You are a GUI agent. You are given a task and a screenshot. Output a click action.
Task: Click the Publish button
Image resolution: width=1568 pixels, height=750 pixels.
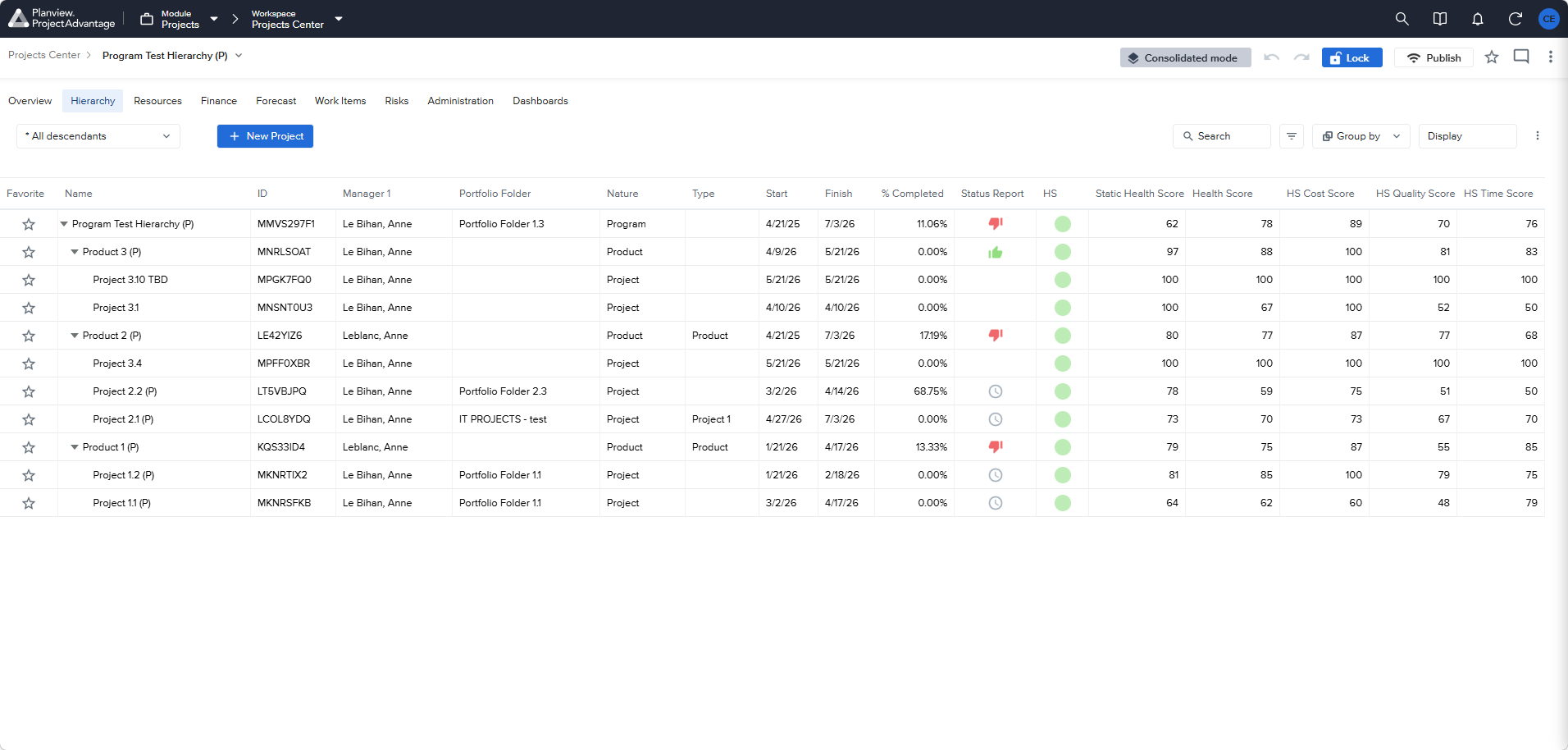1434,57
